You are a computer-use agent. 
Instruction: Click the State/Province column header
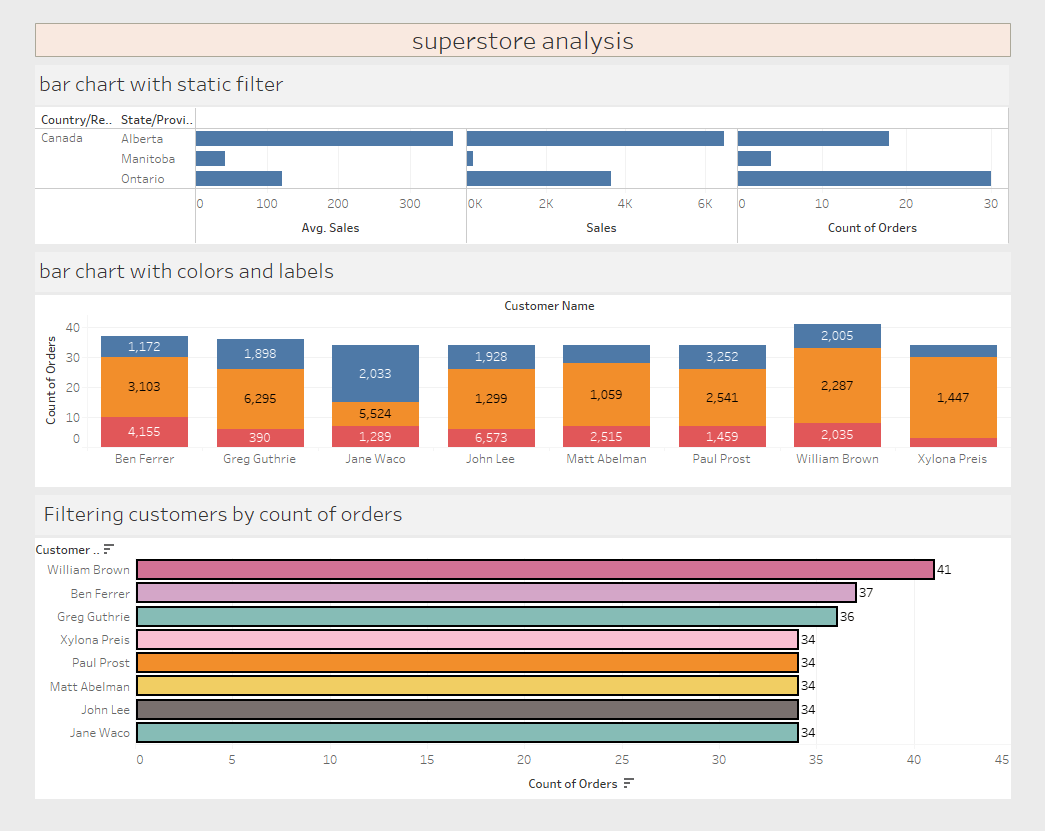(x=157, y=119)
